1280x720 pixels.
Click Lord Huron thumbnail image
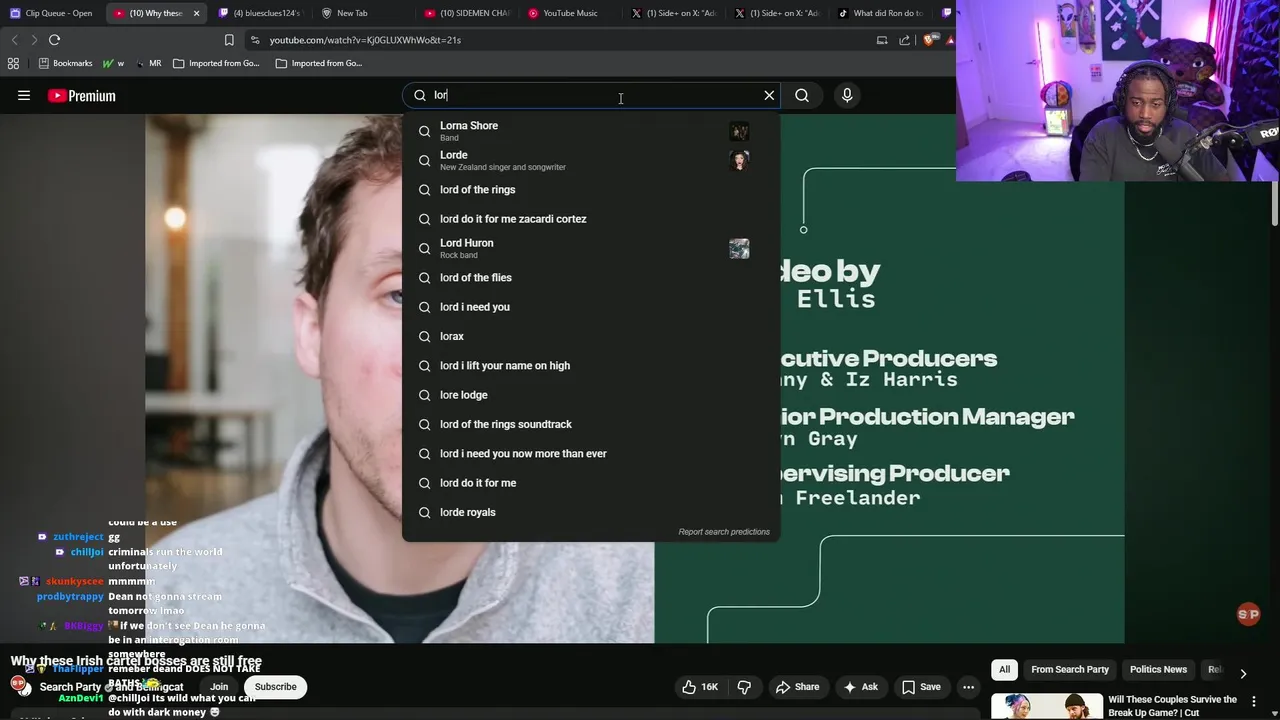(x=739, y=248)
